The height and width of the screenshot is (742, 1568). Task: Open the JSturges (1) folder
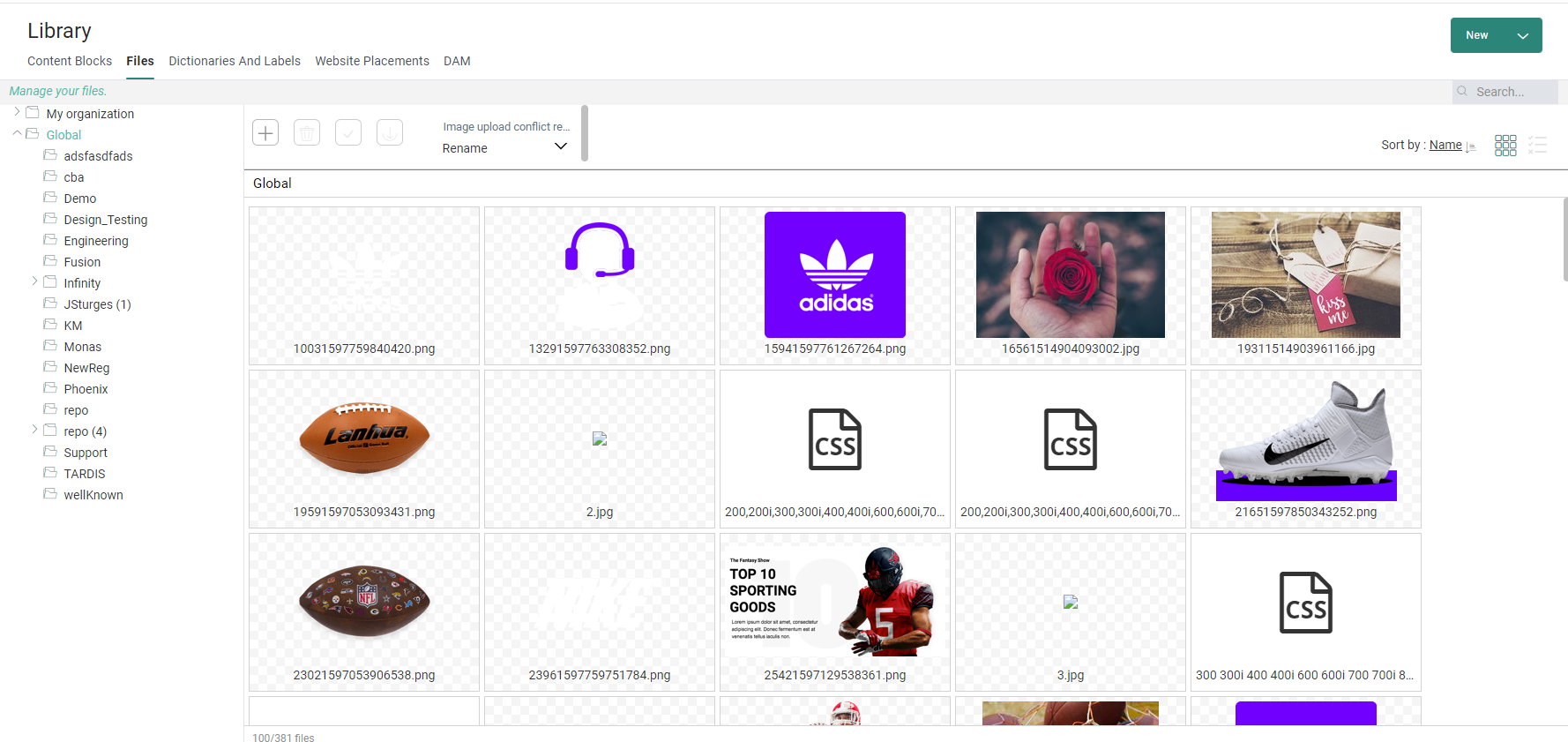click(97, 304)
